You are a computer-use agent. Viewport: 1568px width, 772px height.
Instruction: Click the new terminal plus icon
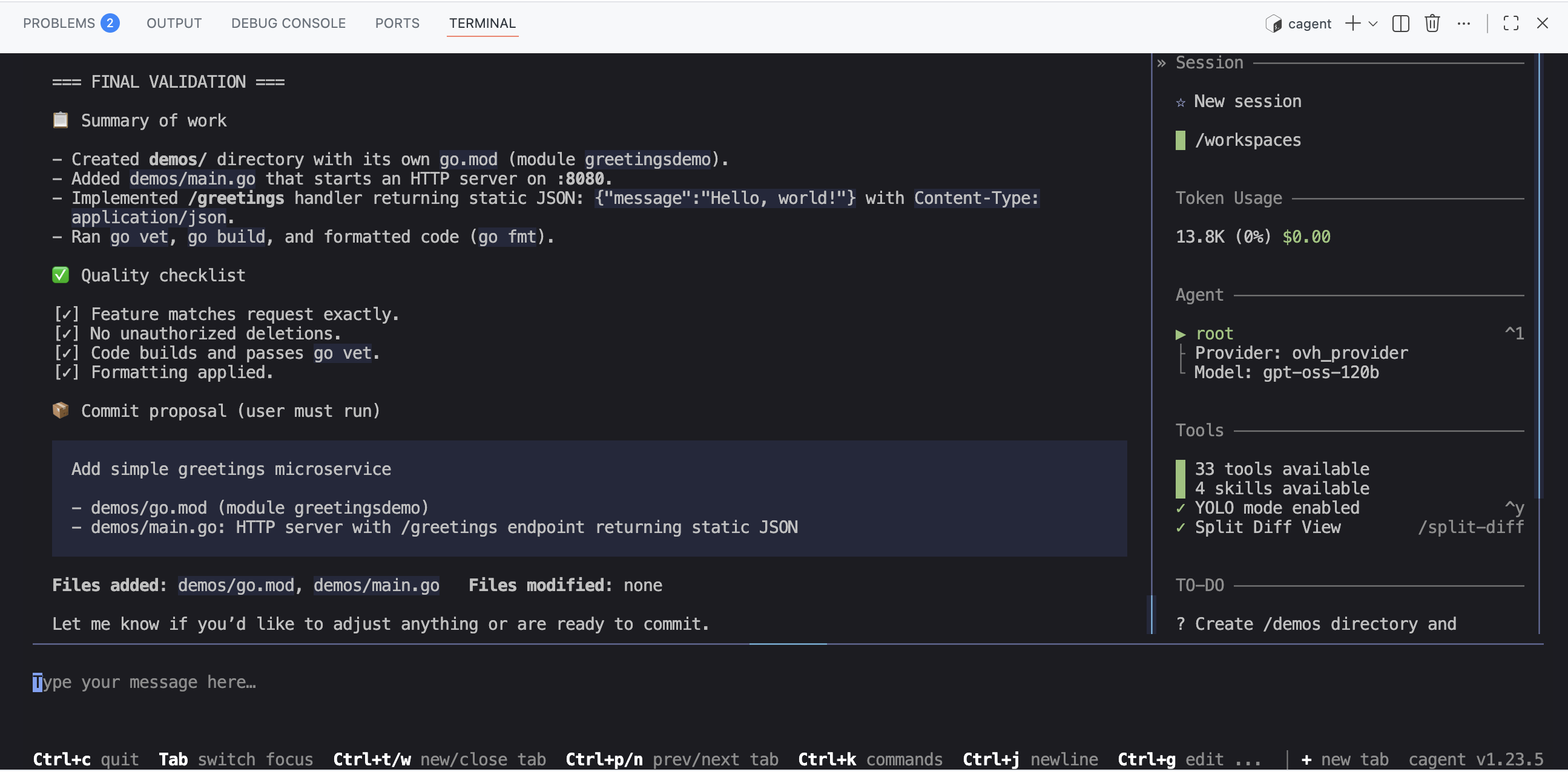click(1352, 24)
